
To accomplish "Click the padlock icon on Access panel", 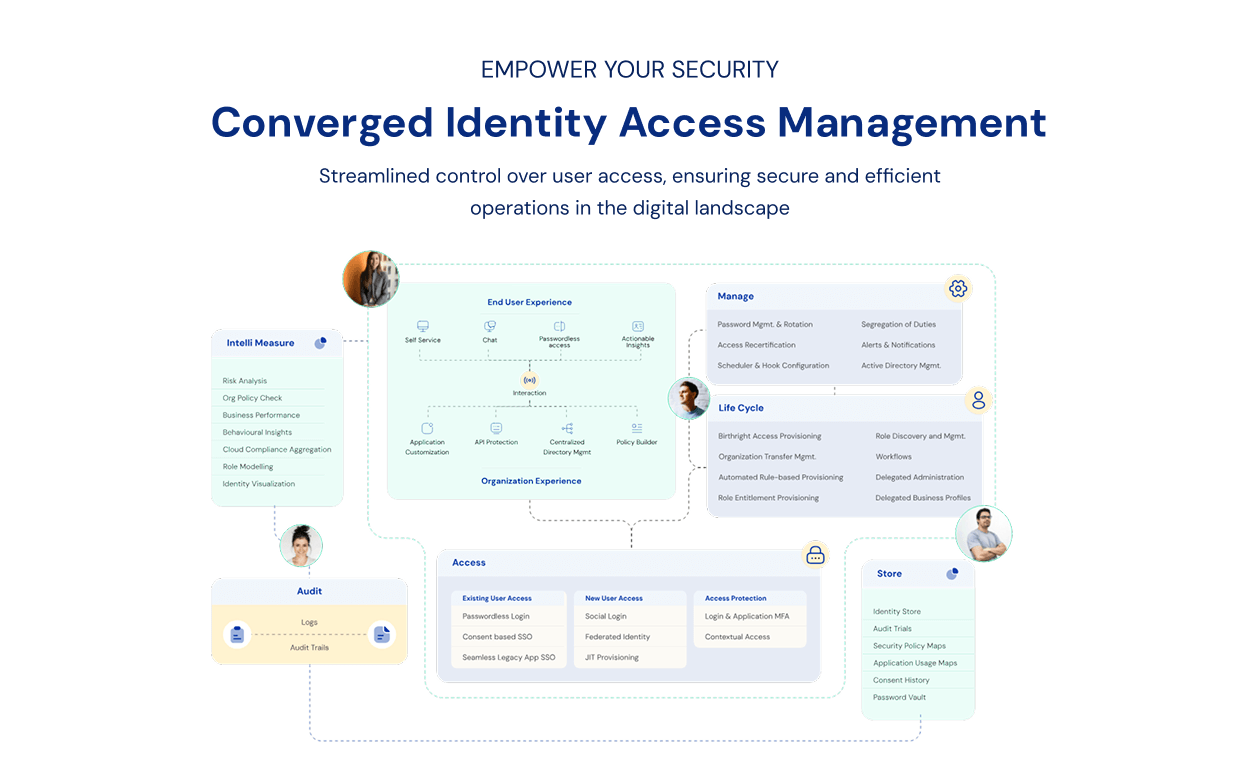I will [816, 555].
